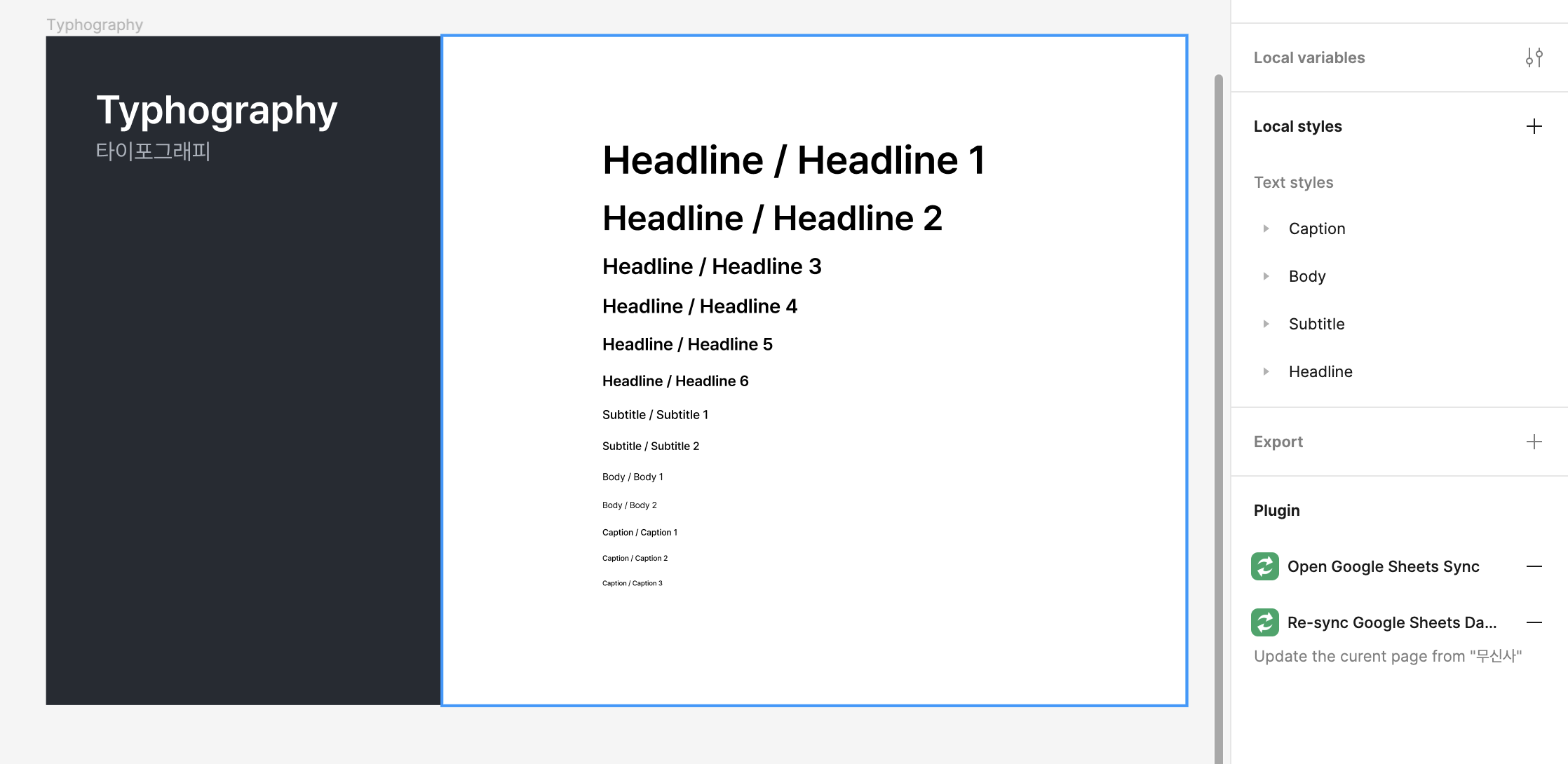This screenshot has height=764, width=1568.
Task: Expand the Headline text styles group
Action: 1266,371
